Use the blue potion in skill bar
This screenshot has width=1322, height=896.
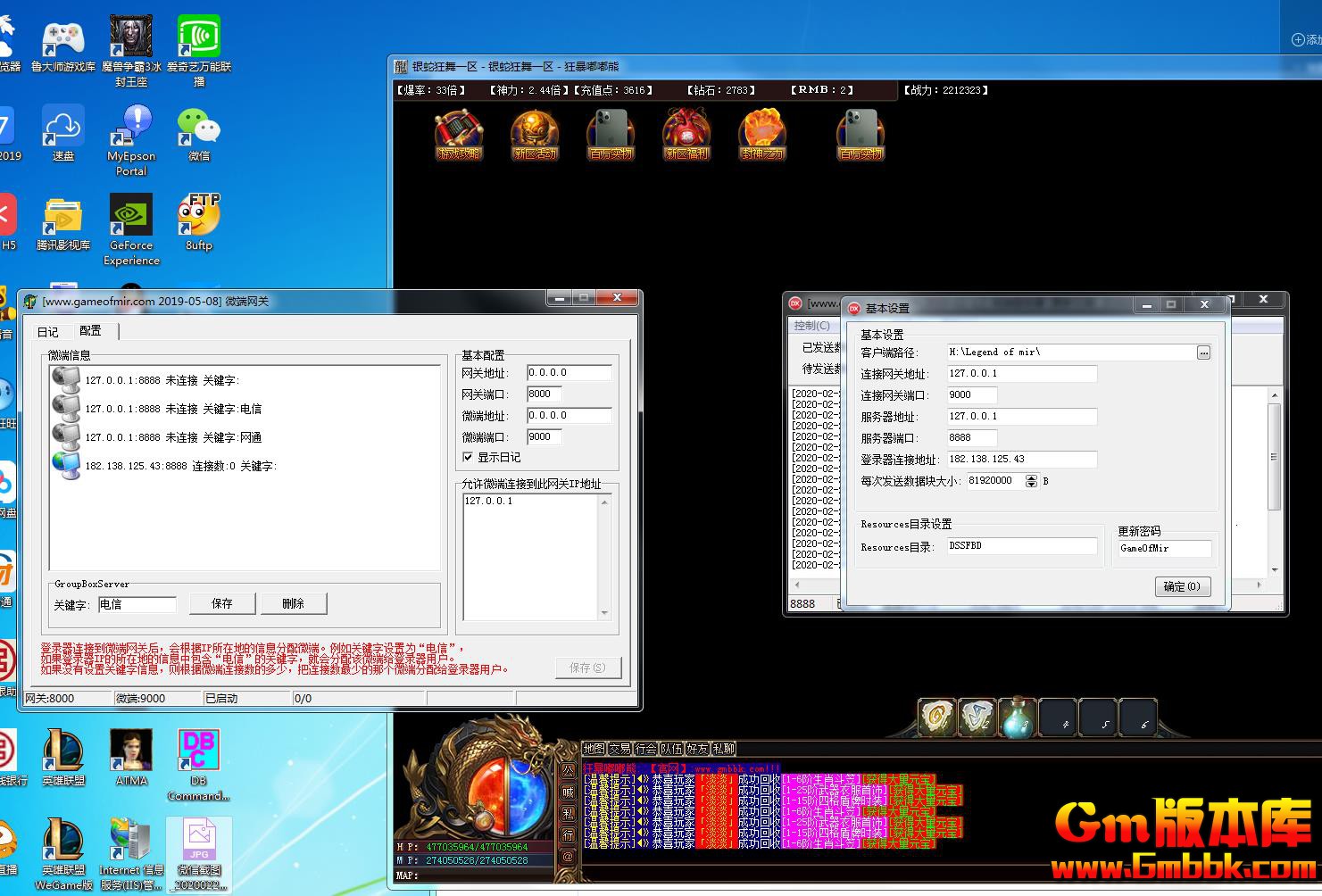click(1018, 717)
